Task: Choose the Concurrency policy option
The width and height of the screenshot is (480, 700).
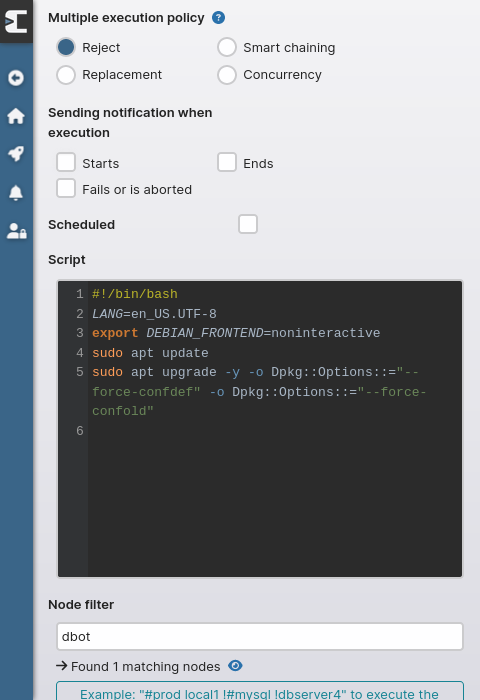Action: click(227, 75)
